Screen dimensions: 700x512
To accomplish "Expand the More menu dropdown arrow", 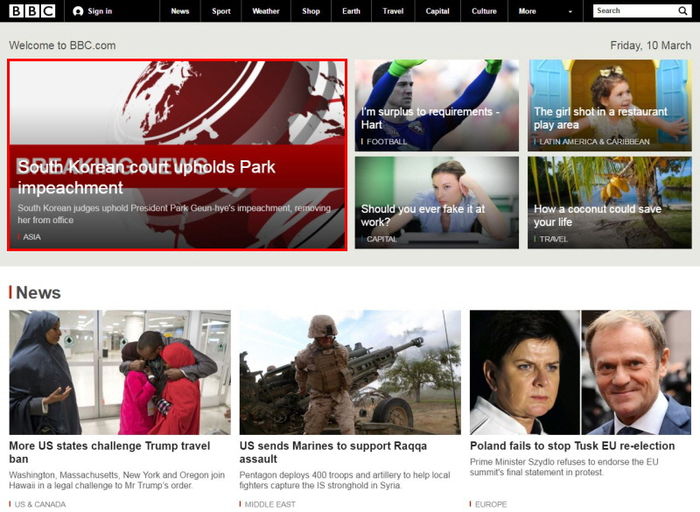I will (570, 12).
